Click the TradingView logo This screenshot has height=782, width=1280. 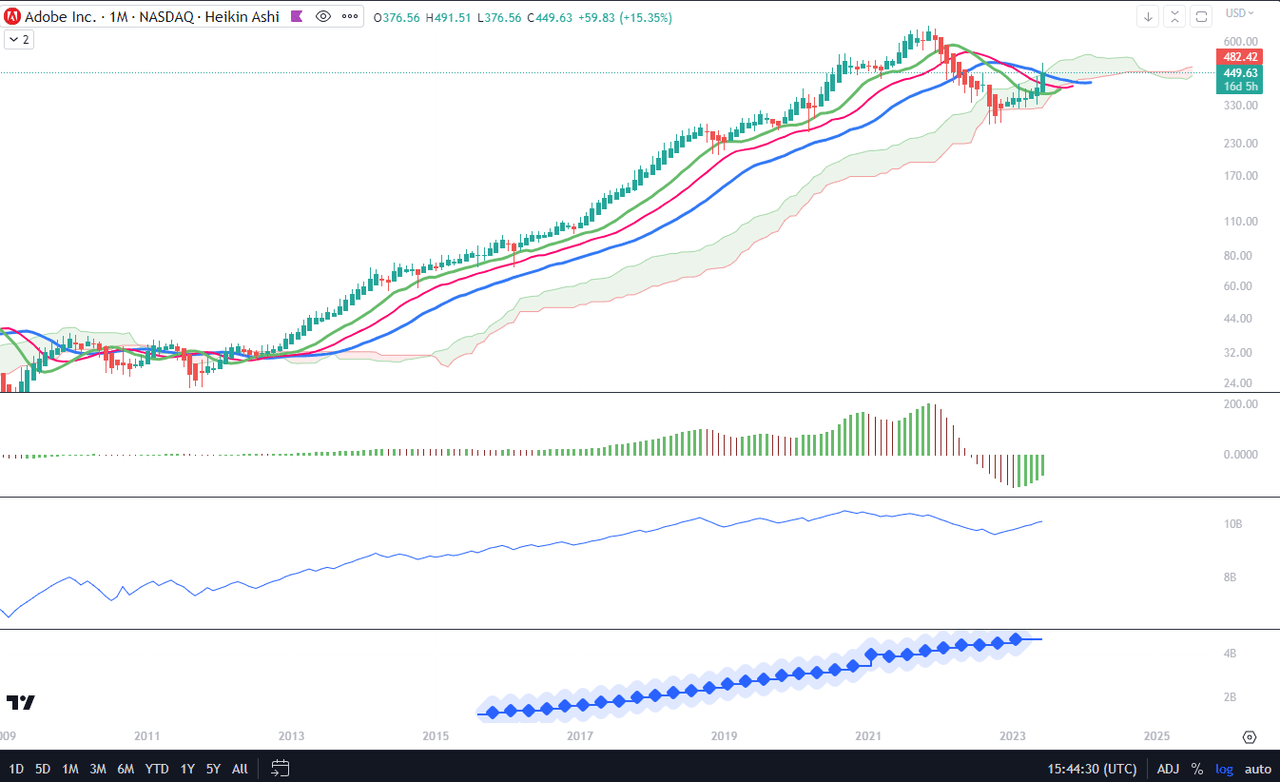click(x=21, y=702)
